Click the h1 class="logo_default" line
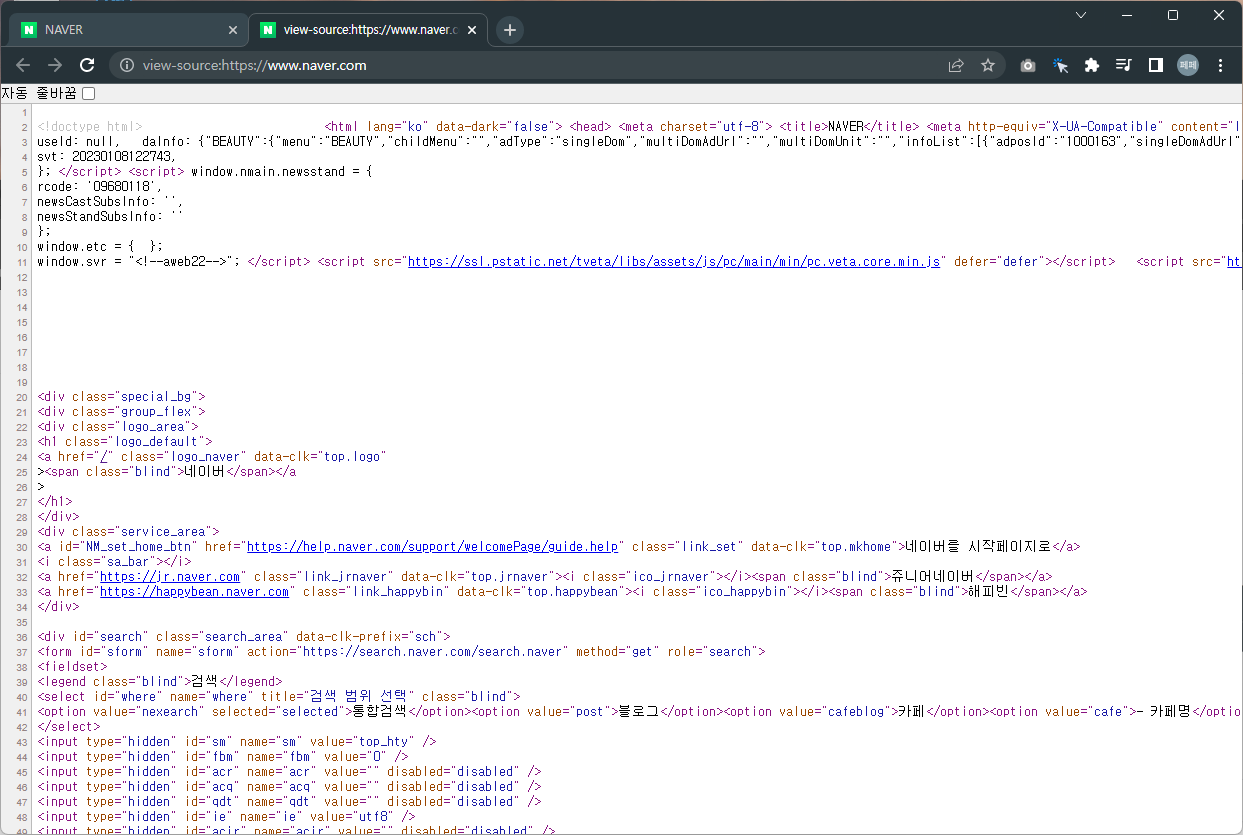This screenshot has width=1243, height=835. 125,442
